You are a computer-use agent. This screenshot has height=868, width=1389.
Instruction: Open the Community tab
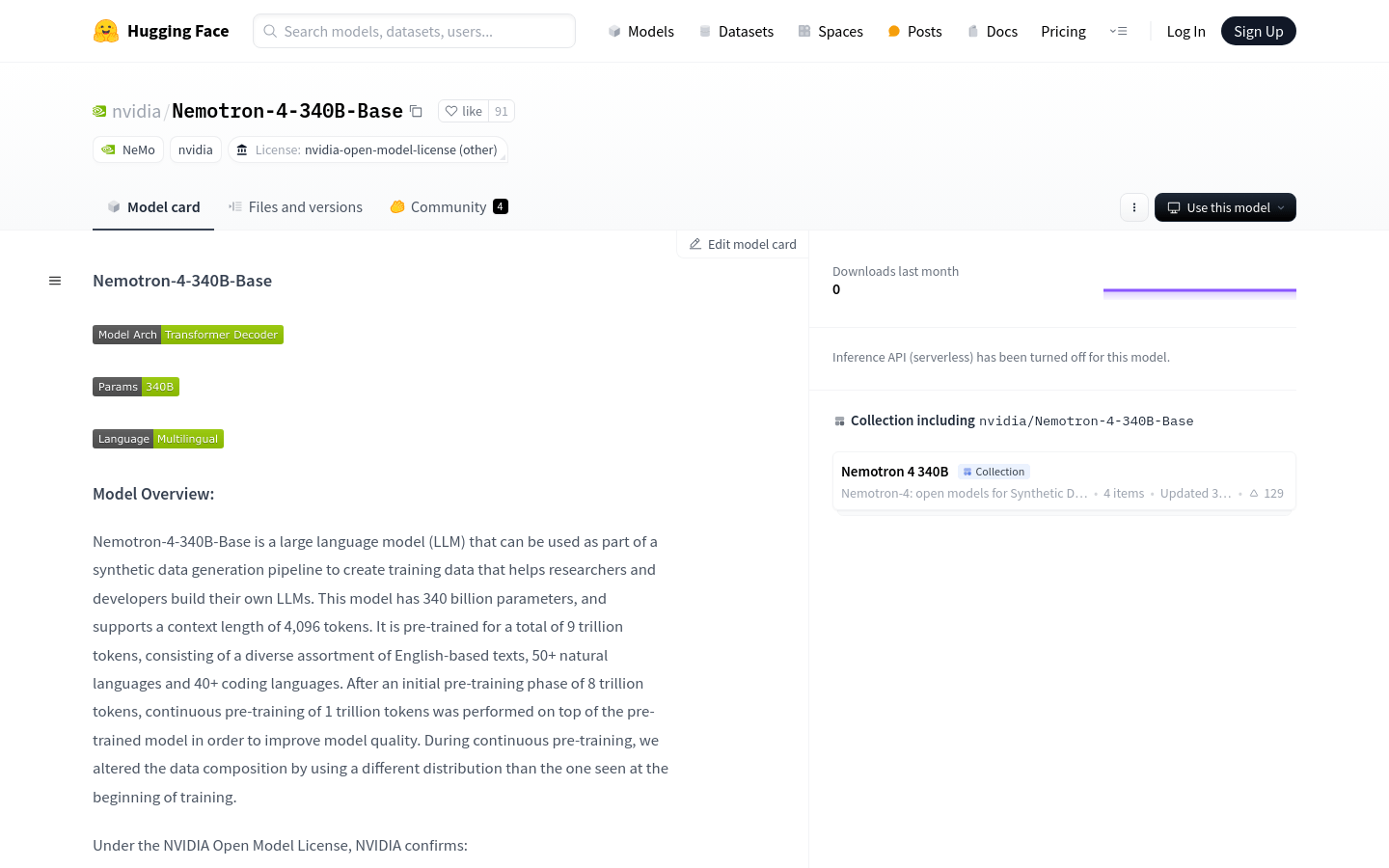click(449, 206)
